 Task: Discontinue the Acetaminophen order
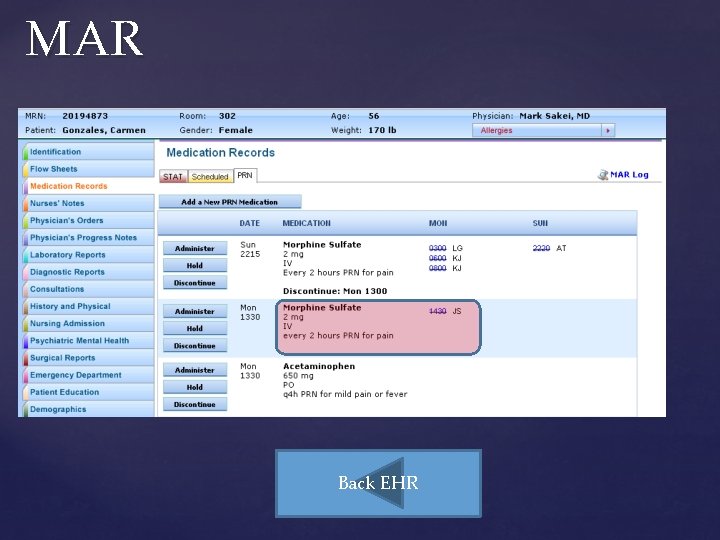click(x=195, y=405)
